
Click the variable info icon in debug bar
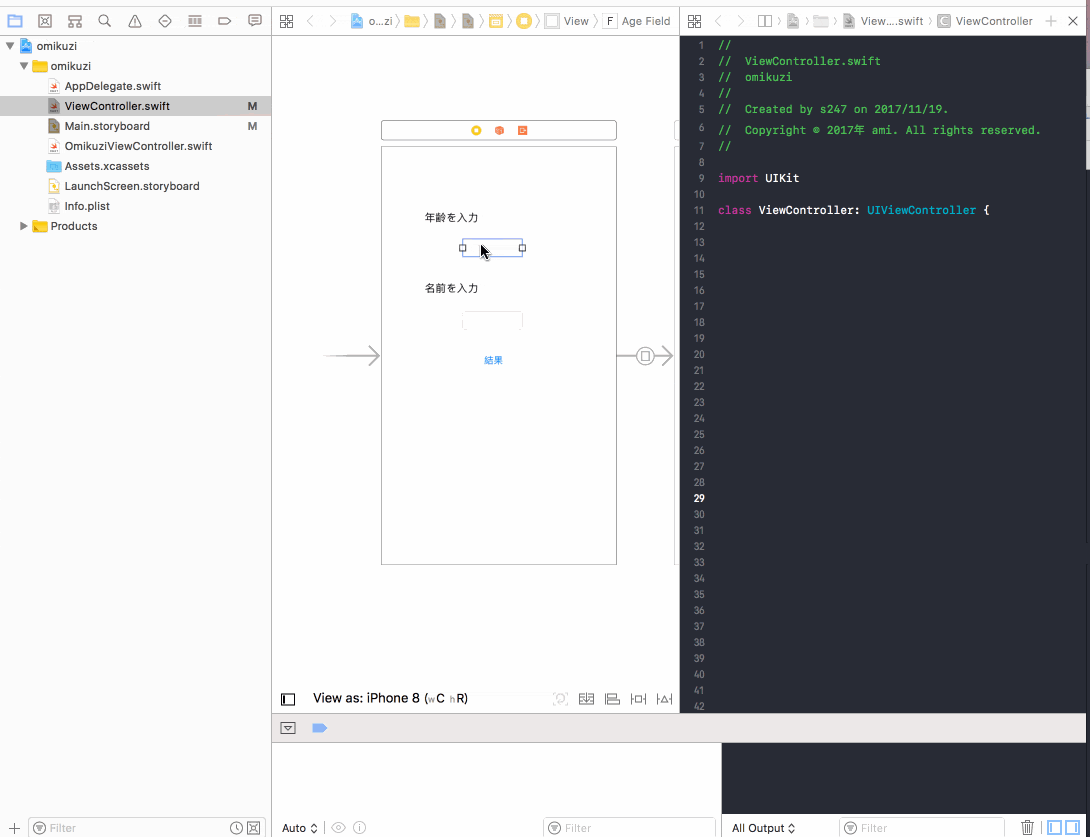359,827
